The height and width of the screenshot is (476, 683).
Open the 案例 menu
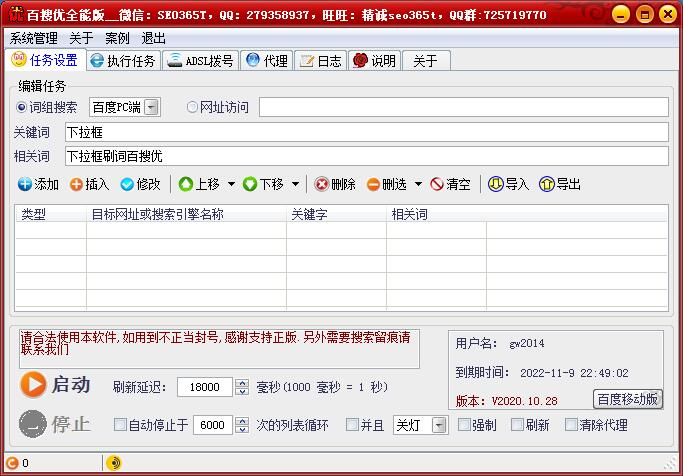(117, 38)
